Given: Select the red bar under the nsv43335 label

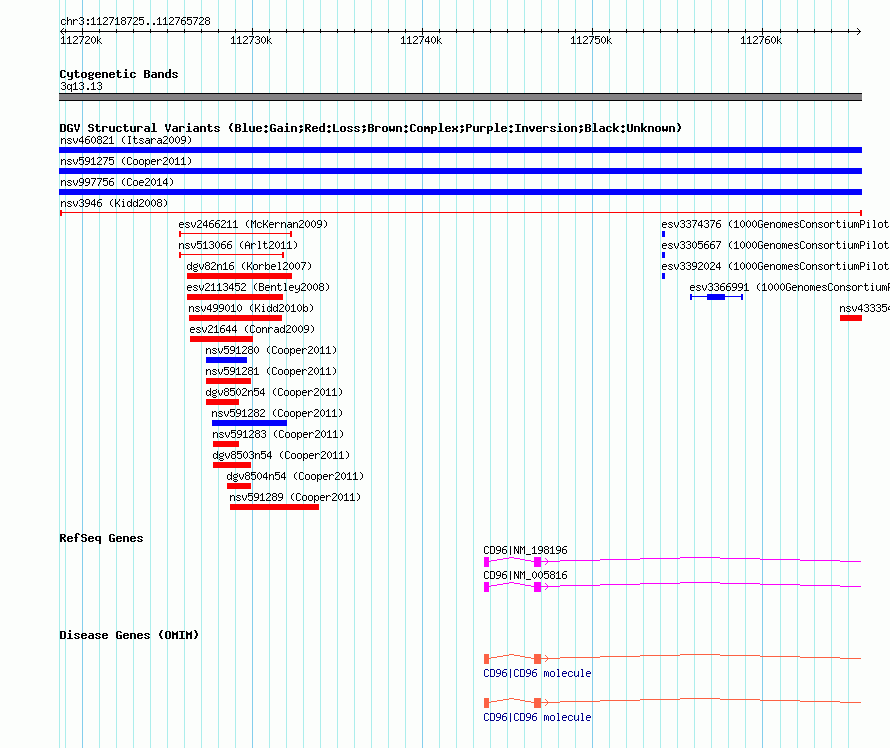Looking at the screenshot, I should 851,318.
